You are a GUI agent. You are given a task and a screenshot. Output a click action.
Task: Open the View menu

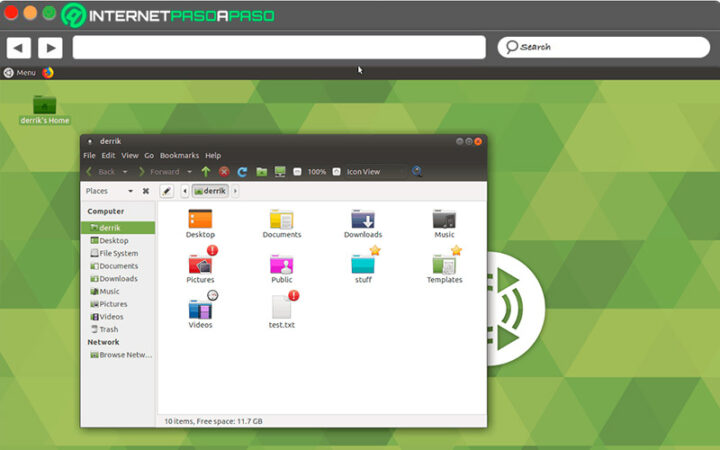[x=130, y=156]
